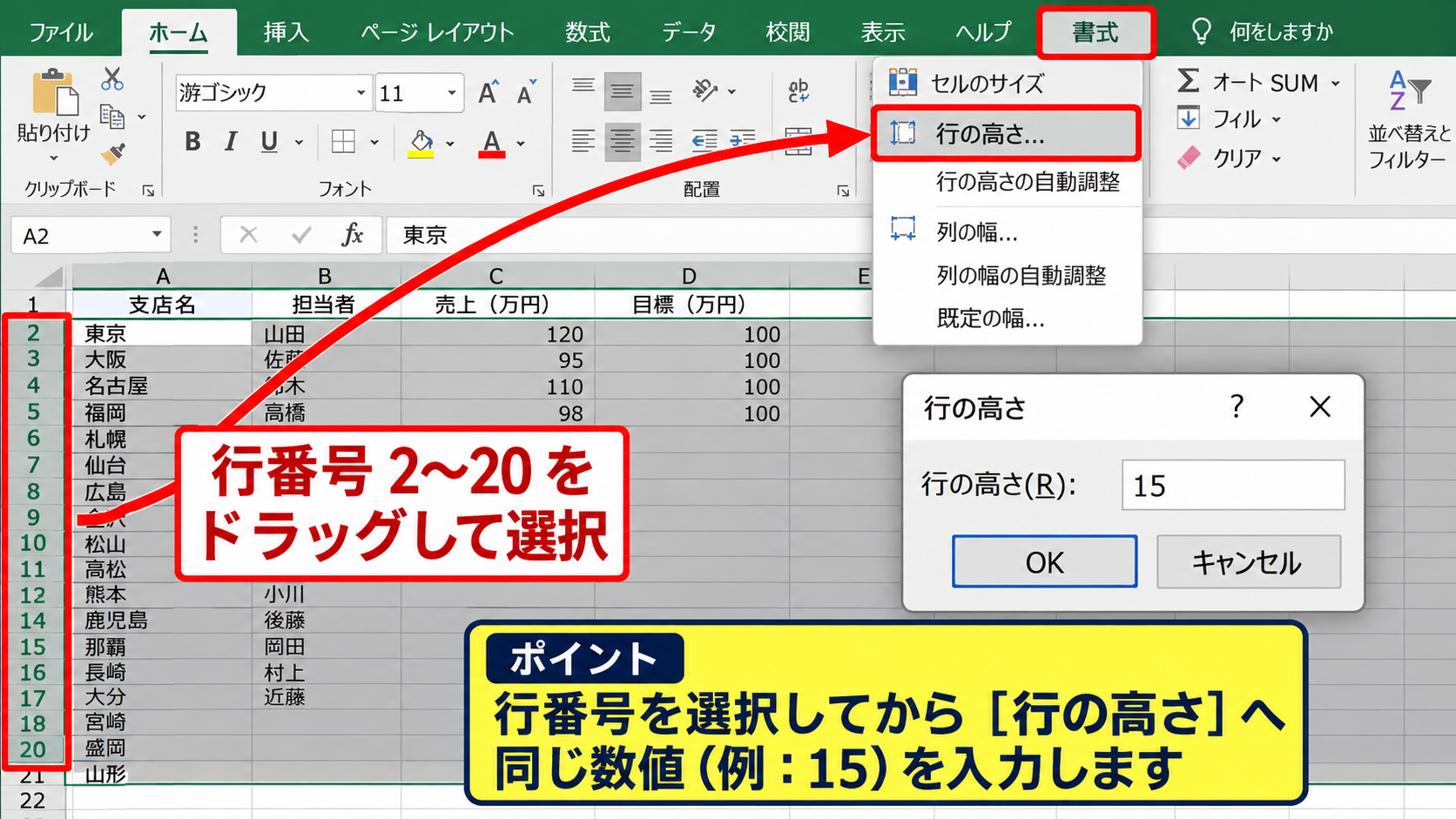Viewport: 1456px width, 819px height.
Task: Expand the Name Box A2 dropdown arrow
Action: coord(157,234)
